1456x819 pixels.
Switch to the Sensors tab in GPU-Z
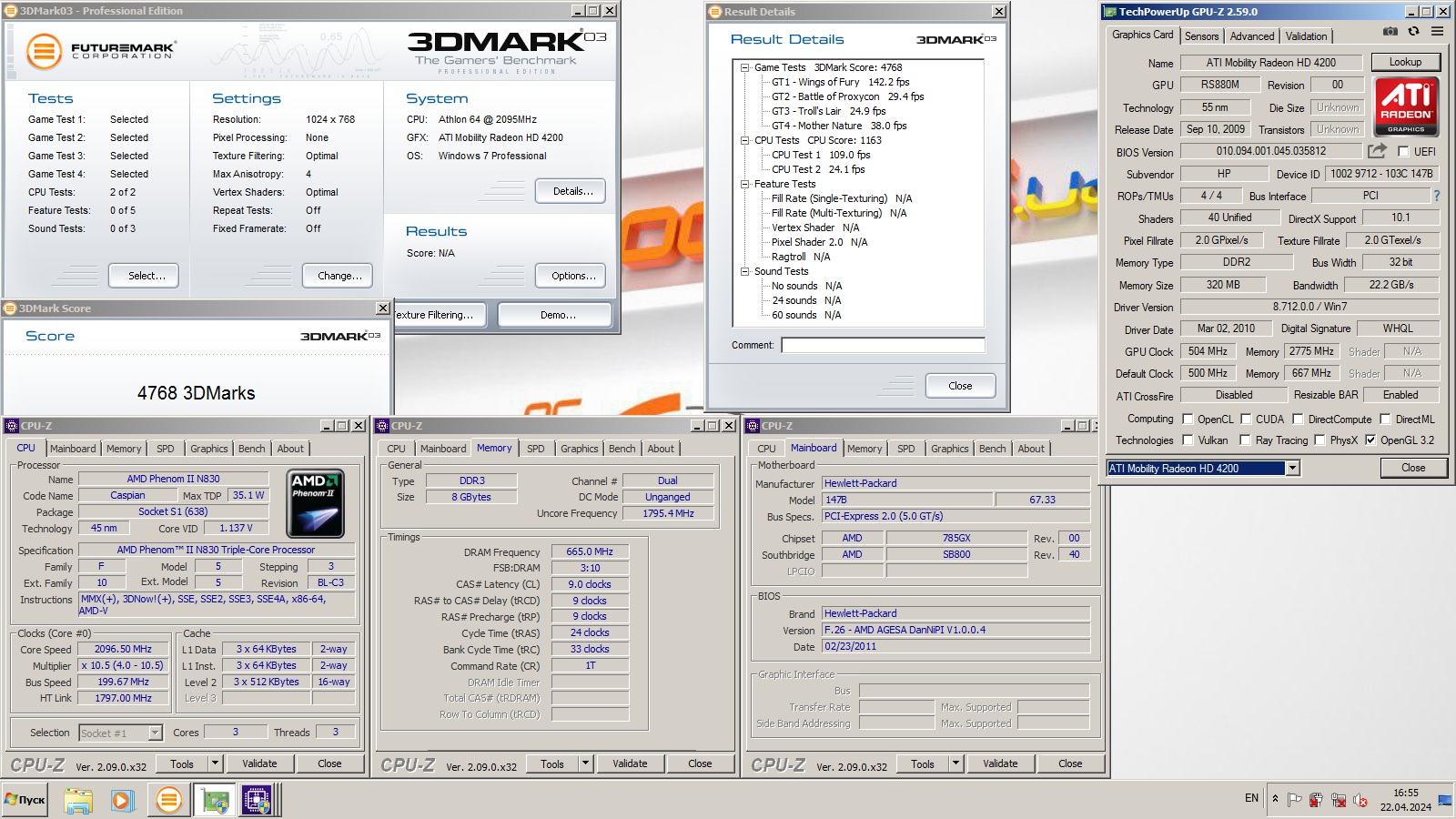(1201, 36)
